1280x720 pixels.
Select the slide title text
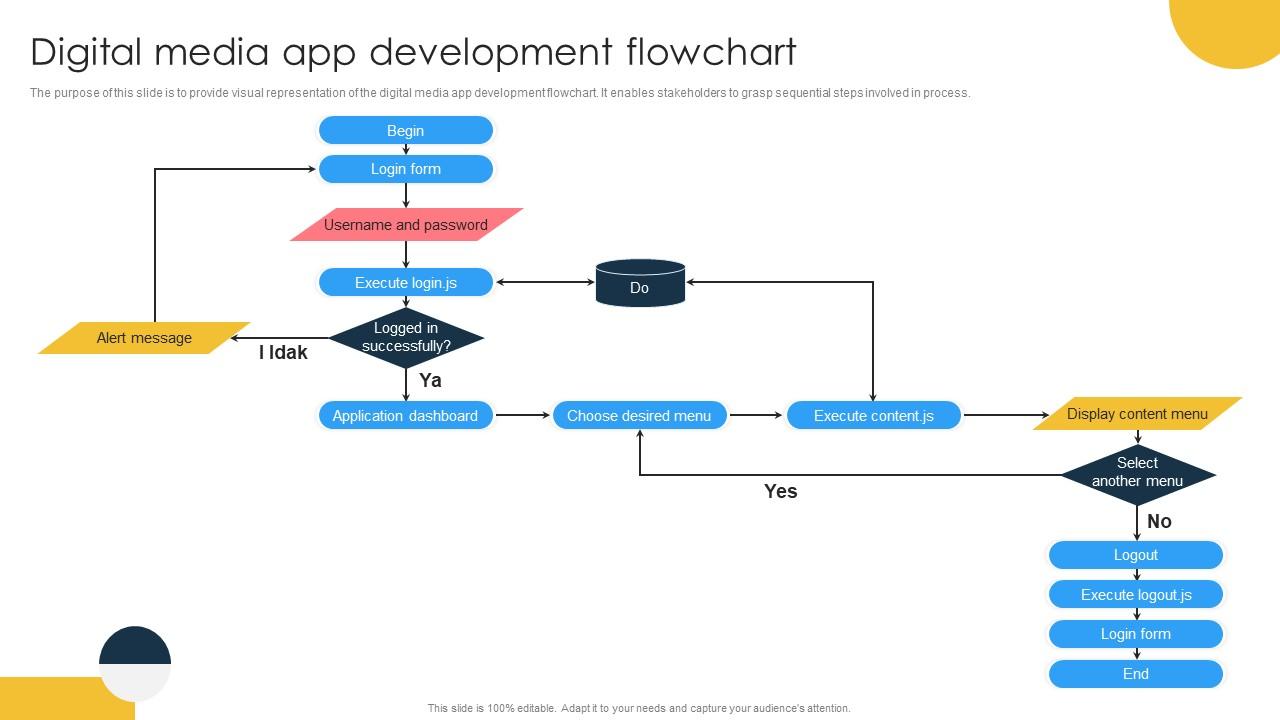click(413, 52)
